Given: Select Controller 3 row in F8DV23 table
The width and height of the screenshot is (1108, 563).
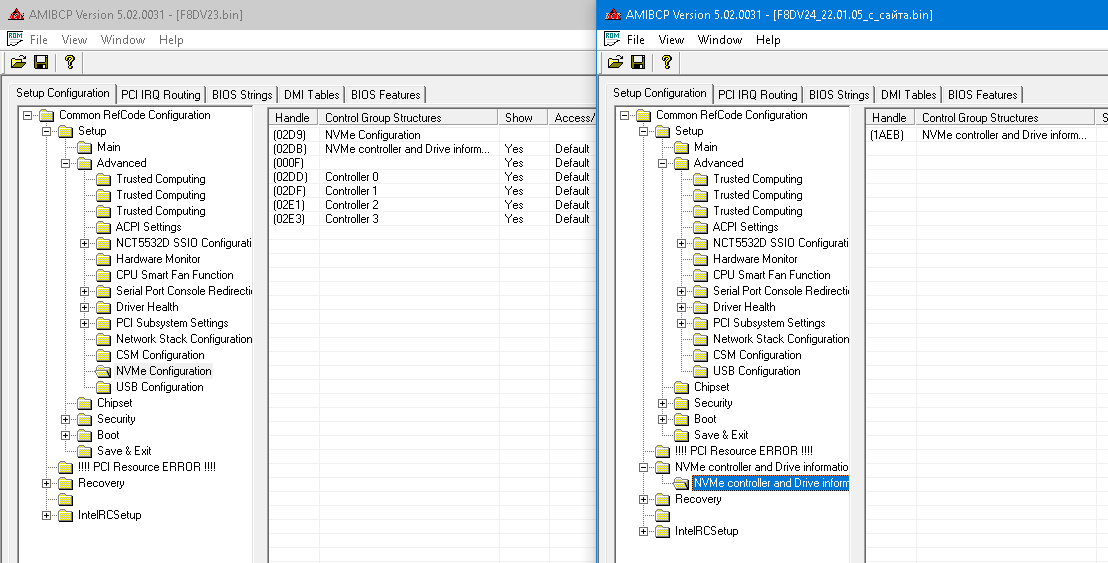Looking at the screenshot, I should tap(432, 219).
